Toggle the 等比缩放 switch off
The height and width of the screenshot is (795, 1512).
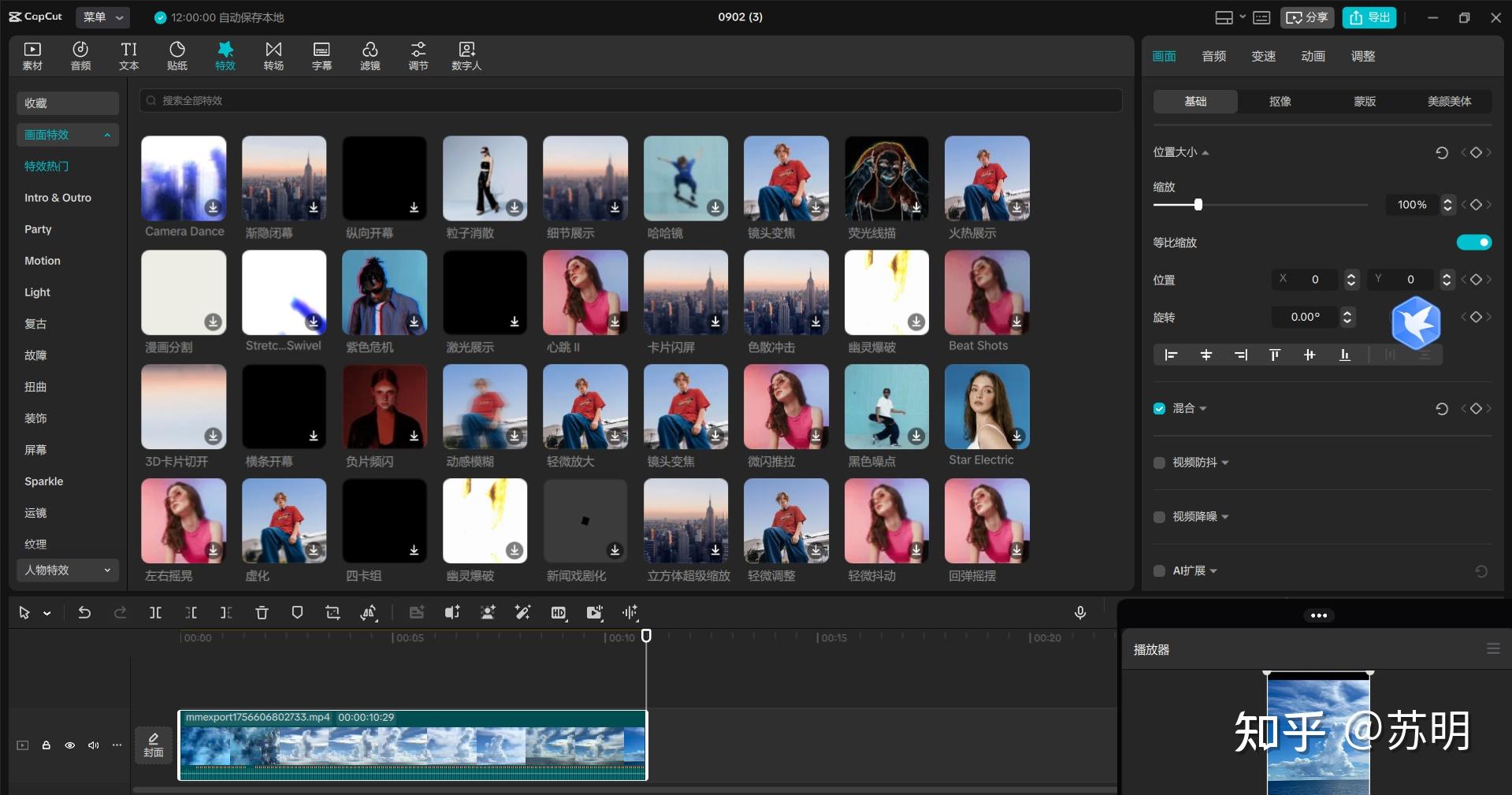click(x=1473, y=243)
